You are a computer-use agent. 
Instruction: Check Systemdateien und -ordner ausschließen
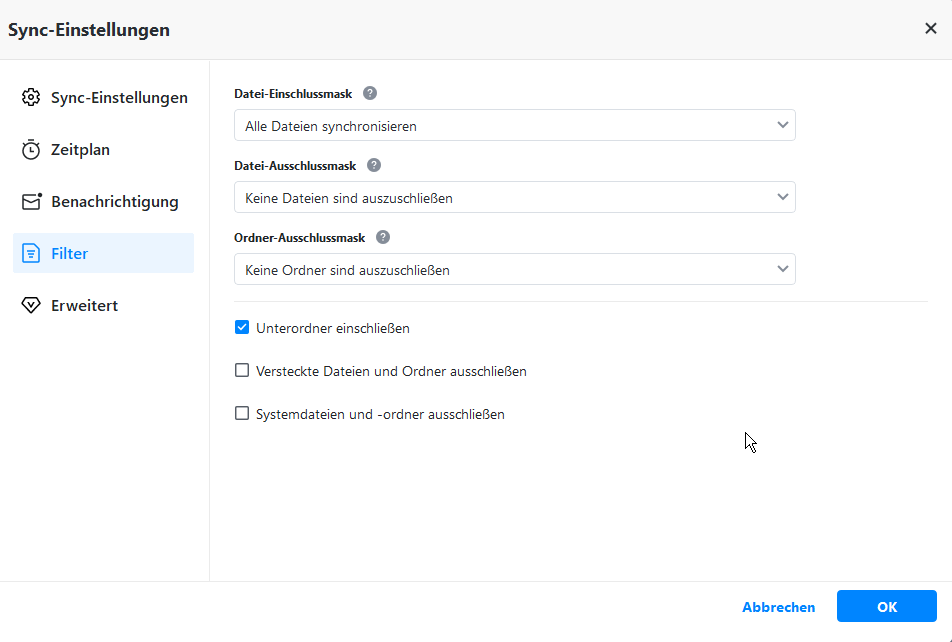click(x=242, y=414)
